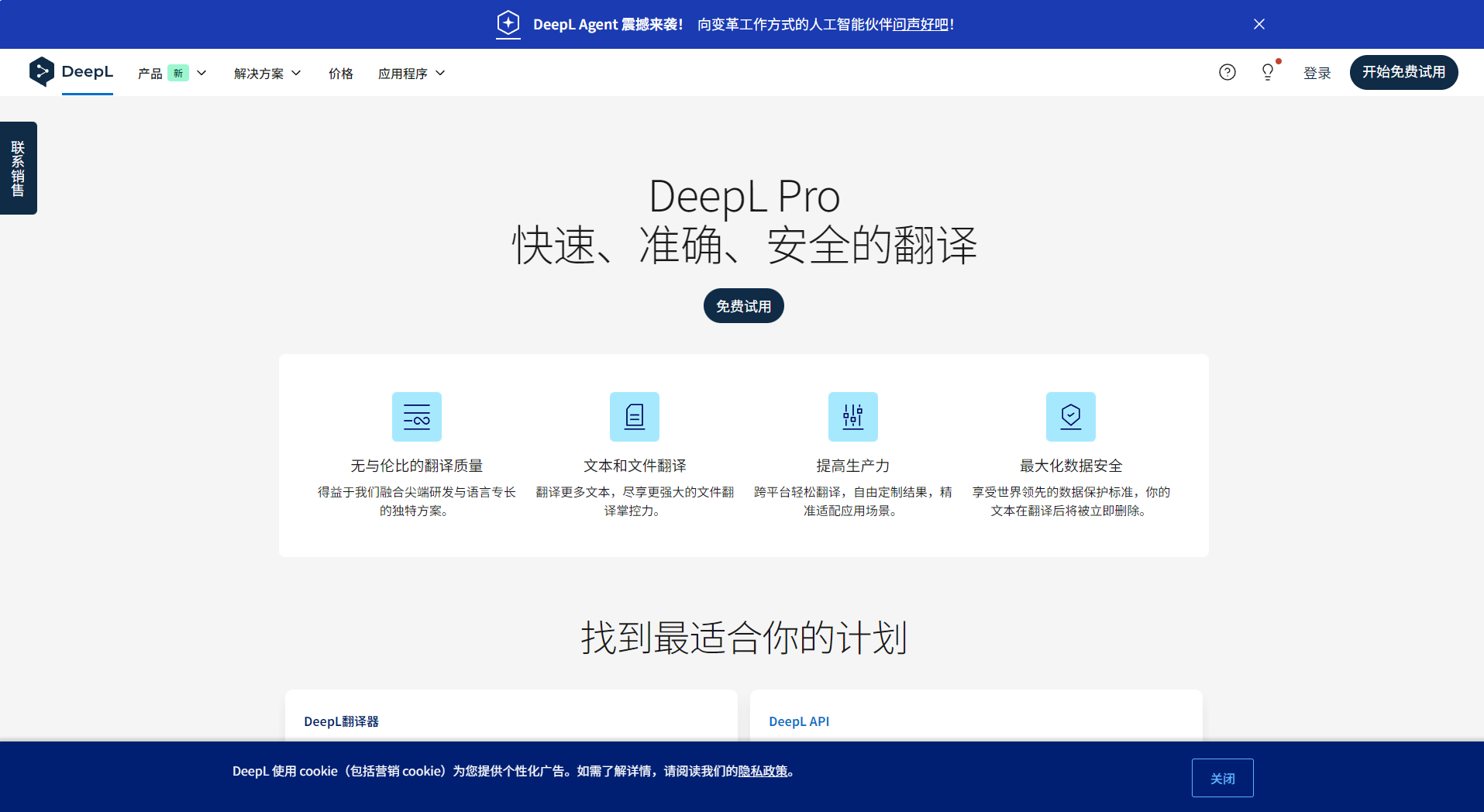Click the 开始免费试用 button
The width and height of the screenshot is (1484, 812).
pyautogui.click(x=1403, y=72)
